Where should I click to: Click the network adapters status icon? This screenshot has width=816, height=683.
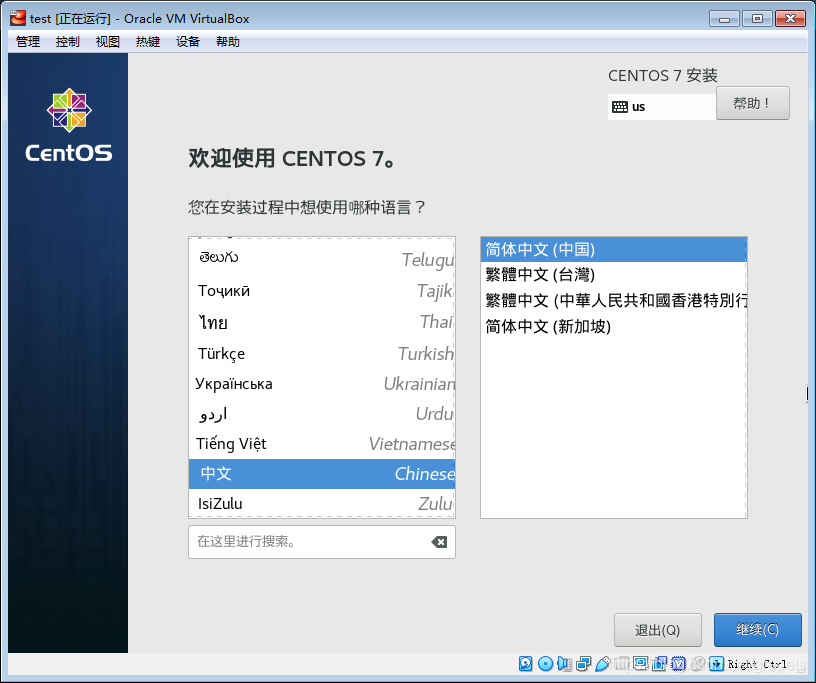click(x=583, y=664)
